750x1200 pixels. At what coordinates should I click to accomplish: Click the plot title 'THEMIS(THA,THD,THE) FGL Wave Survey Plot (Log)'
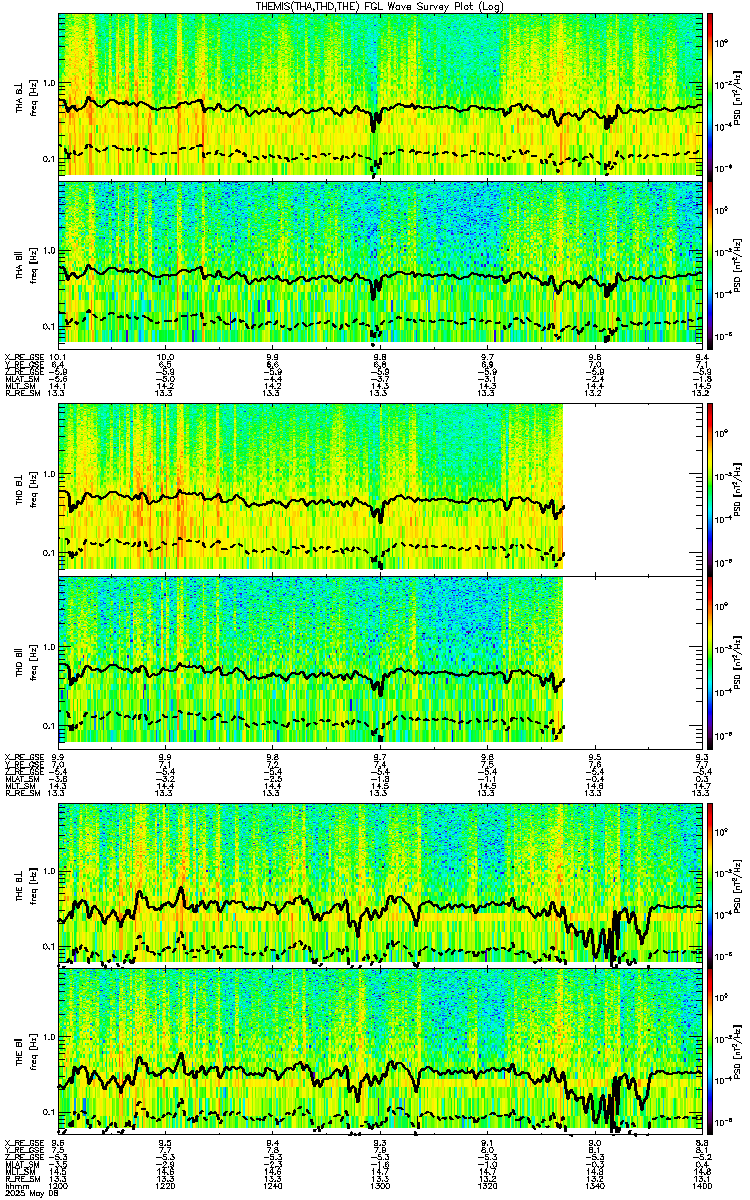point(380,6)
